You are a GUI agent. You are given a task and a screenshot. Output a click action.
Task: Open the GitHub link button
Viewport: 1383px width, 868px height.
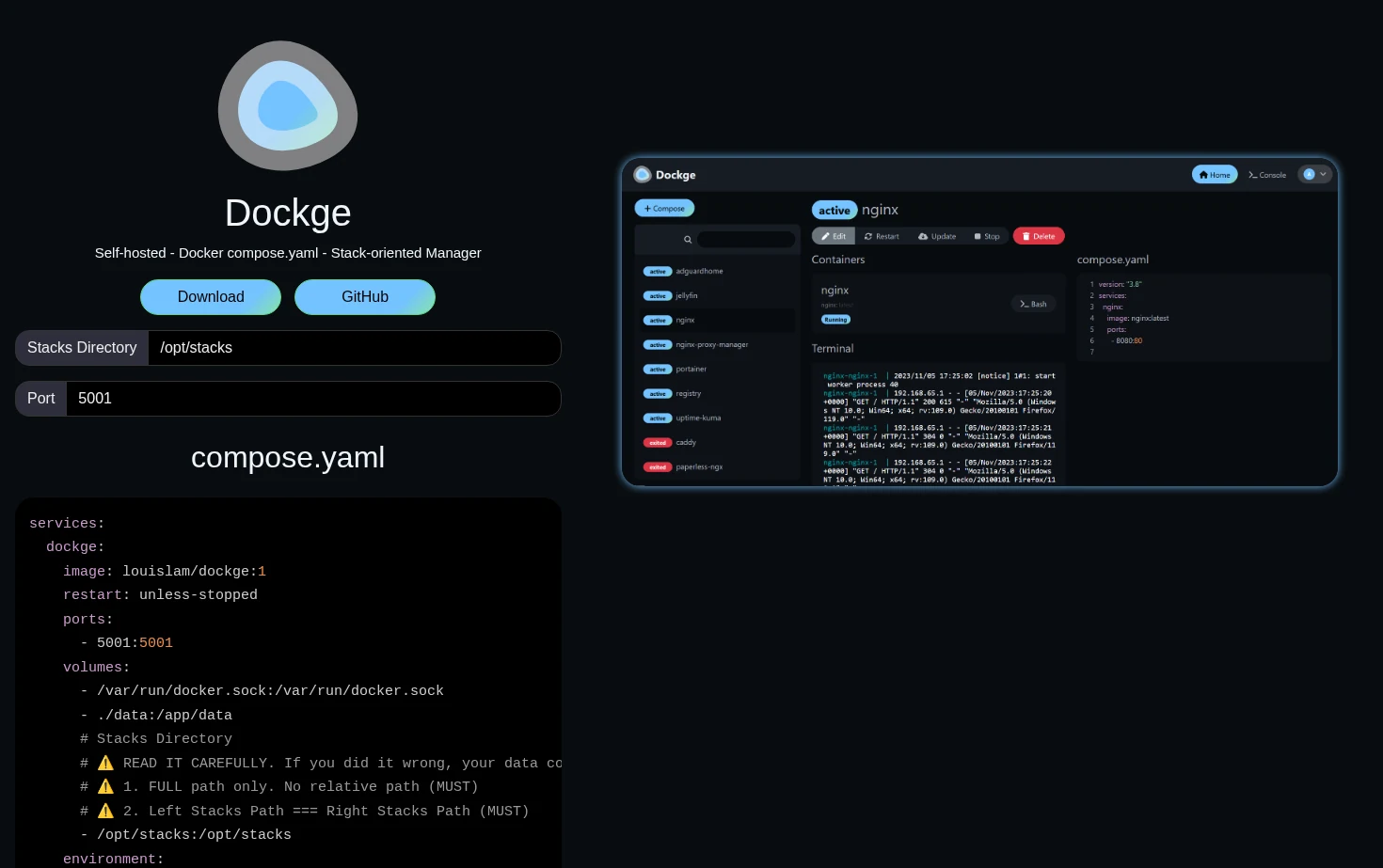[x=365, y=297]
